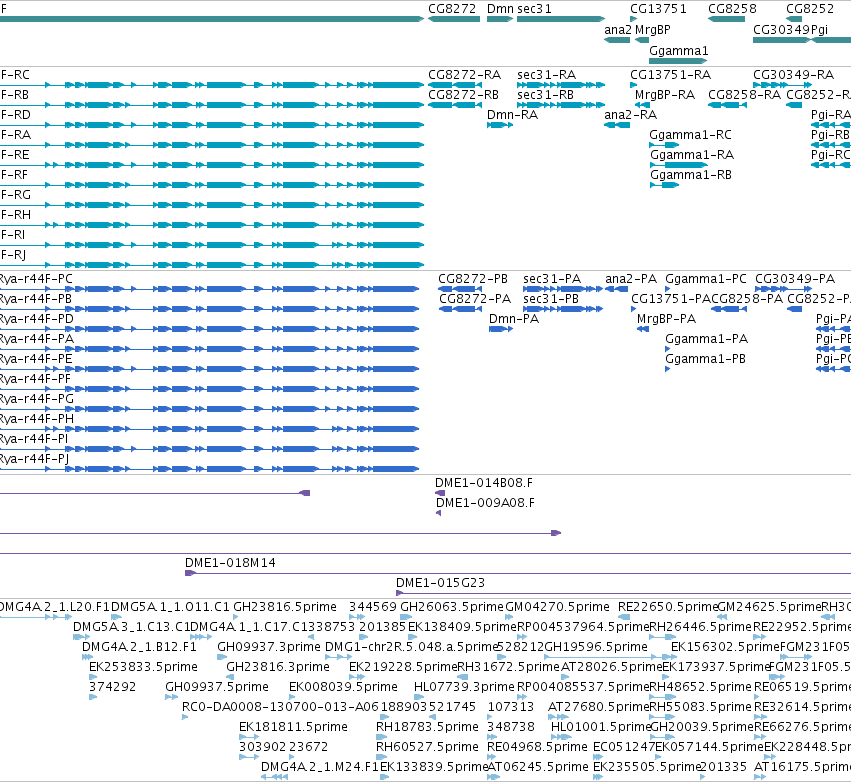Image resolution: width=851 pixels, height=782 pixels.
Task: Click the DME1-014B08.F BAC end label
Action: pos(484,482)
